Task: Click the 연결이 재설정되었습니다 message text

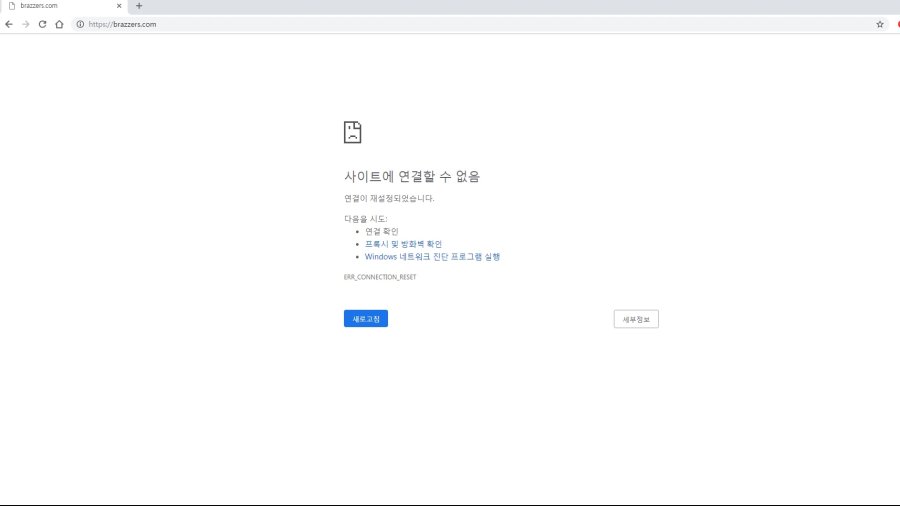Action: [x=389, y=198]
